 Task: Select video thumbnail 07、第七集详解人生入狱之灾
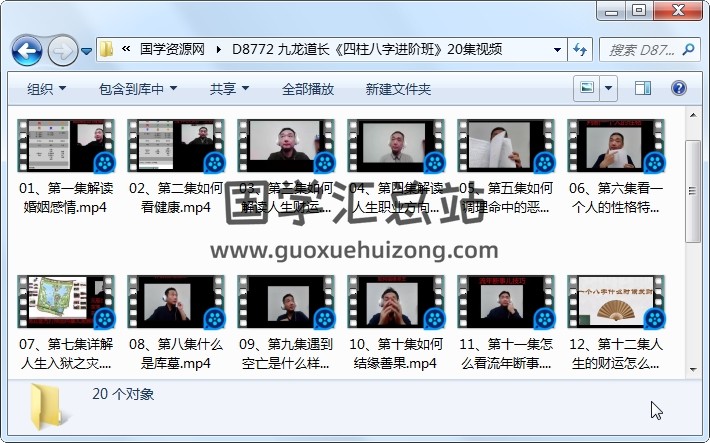66,302
